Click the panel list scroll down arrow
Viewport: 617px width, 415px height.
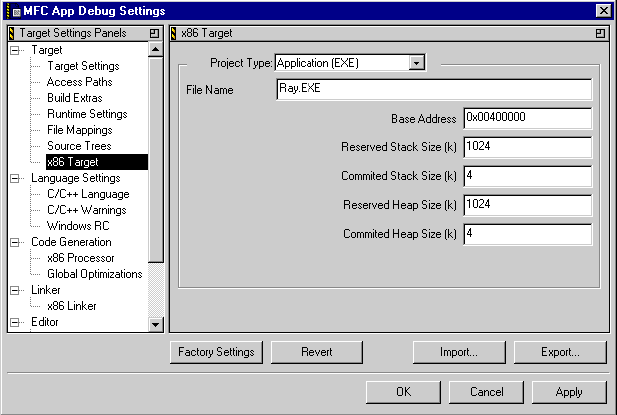coord(156,325)
